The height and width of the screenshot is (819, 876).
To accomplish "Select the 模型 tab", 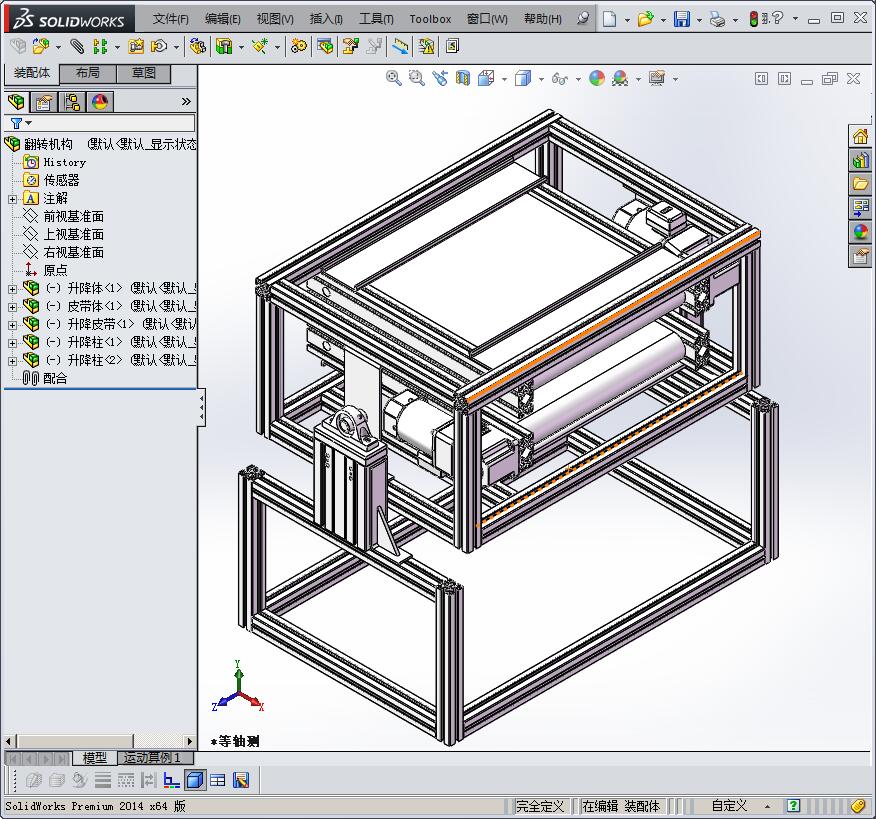I will coord(94,758).
